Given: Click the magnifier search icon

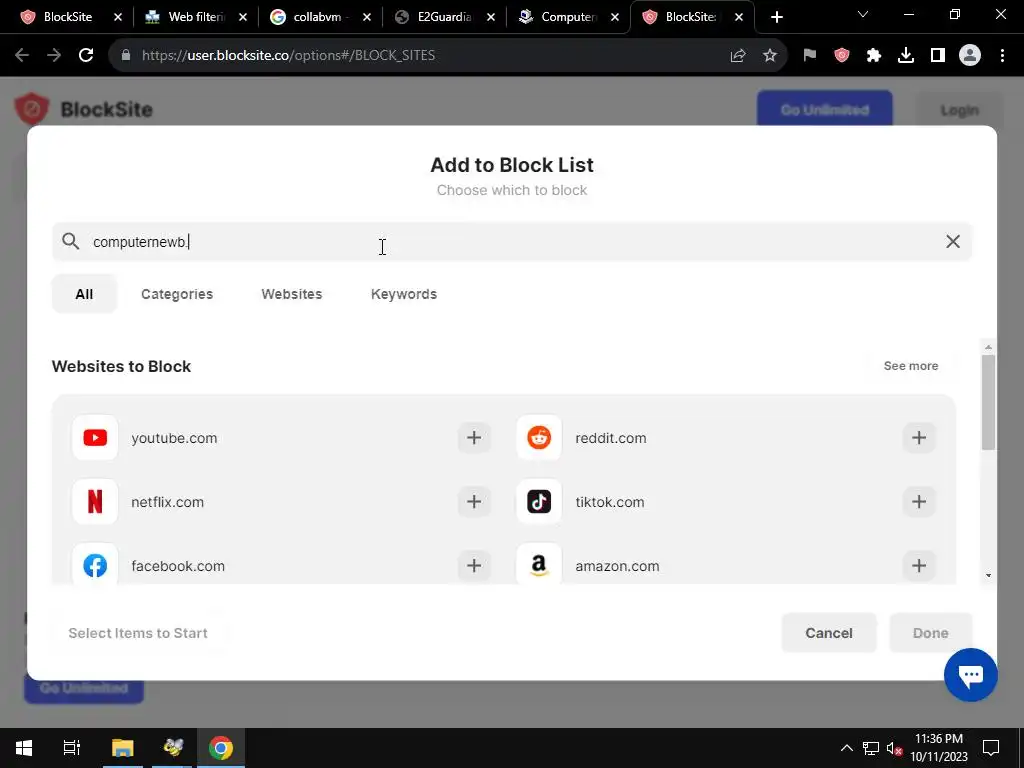Looking at the screenshot, I should (x=71, y=242).
